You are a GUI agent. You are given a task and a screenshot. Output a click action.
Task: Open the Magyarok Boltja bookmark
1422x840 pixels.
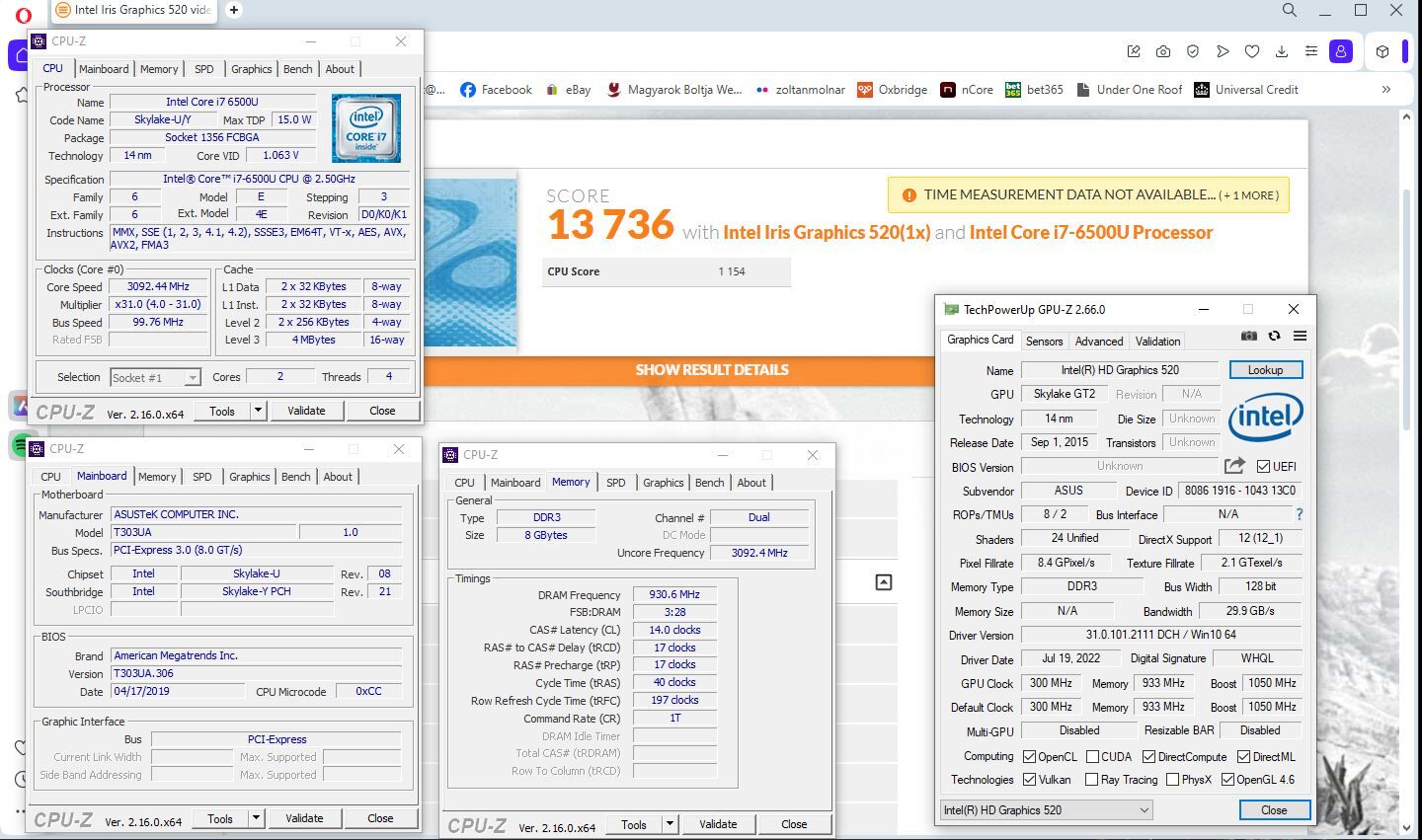click(x=673, y=89)
